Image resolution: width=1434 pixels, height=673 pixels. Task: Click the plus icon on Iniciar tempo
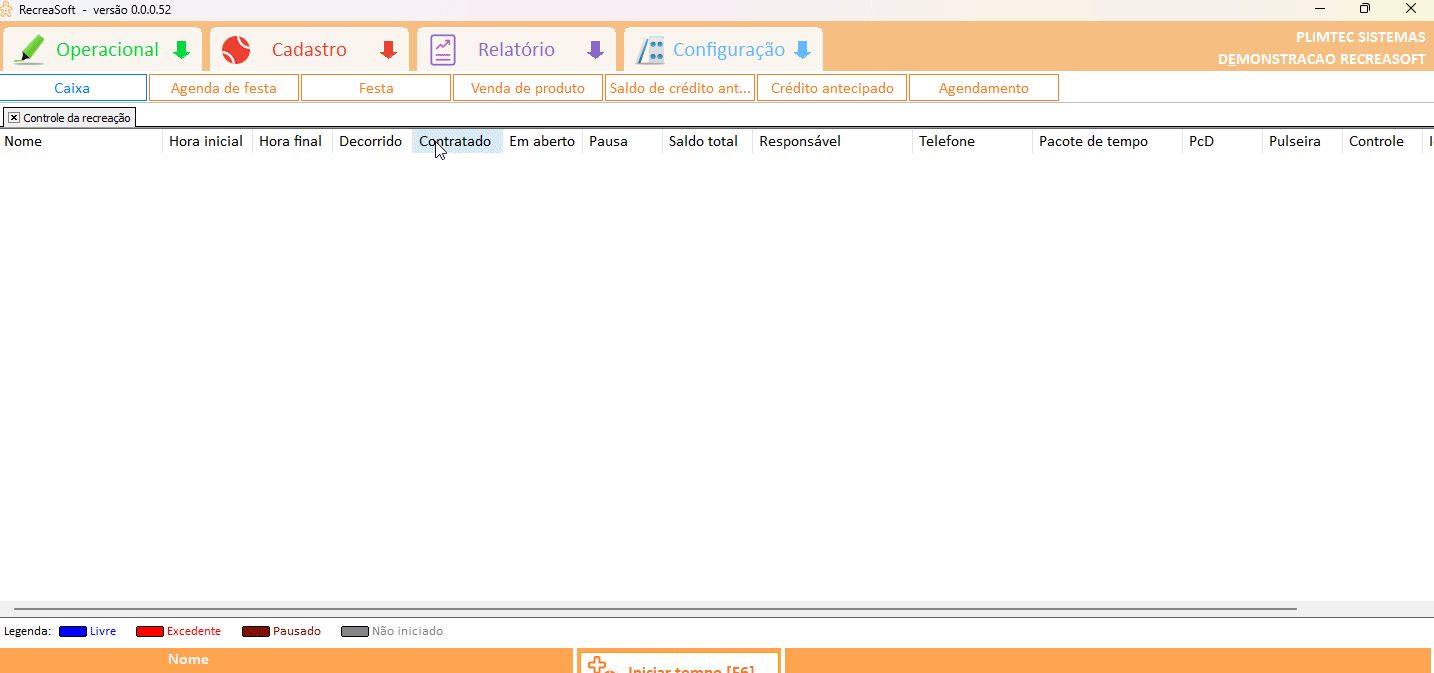(x=598, y=666)
